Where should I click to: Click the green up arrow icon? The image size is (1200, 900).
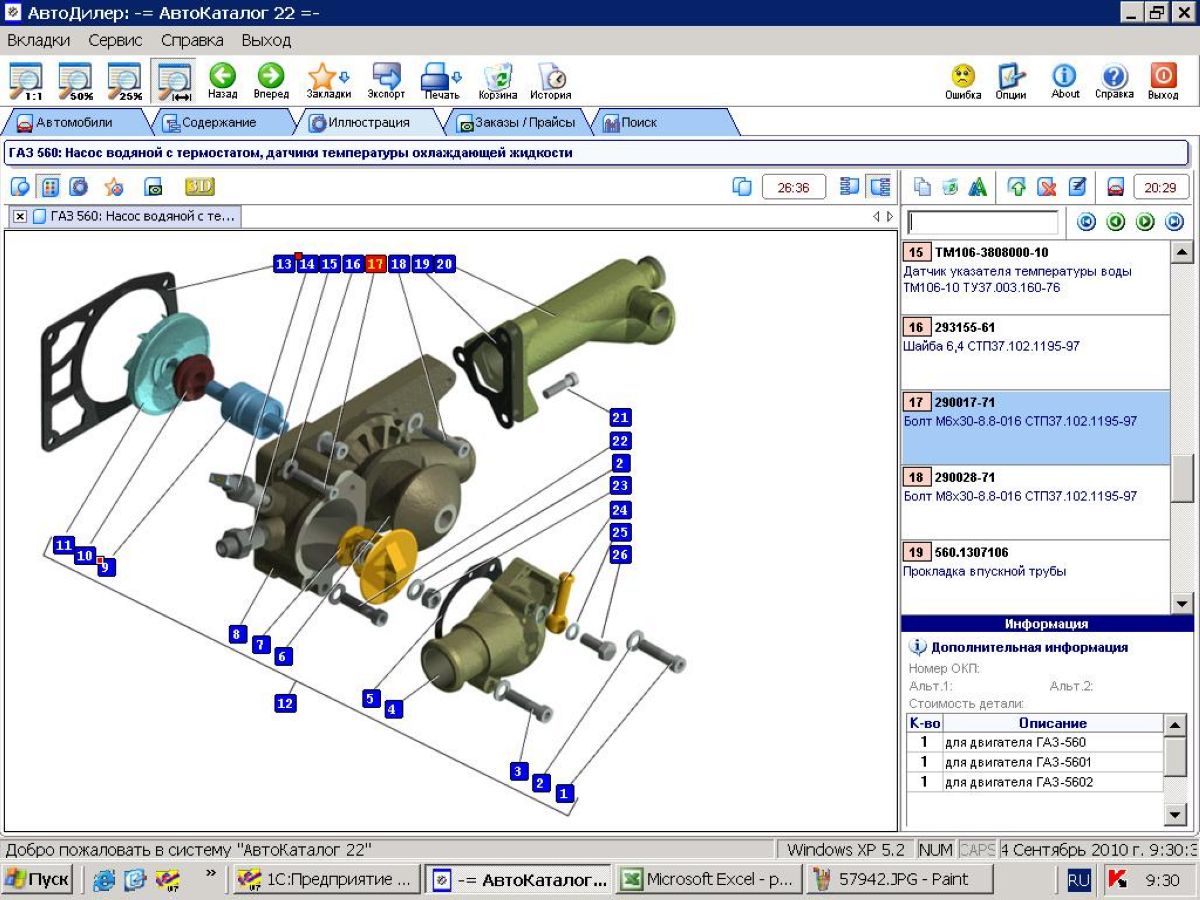coord(1017,187)
